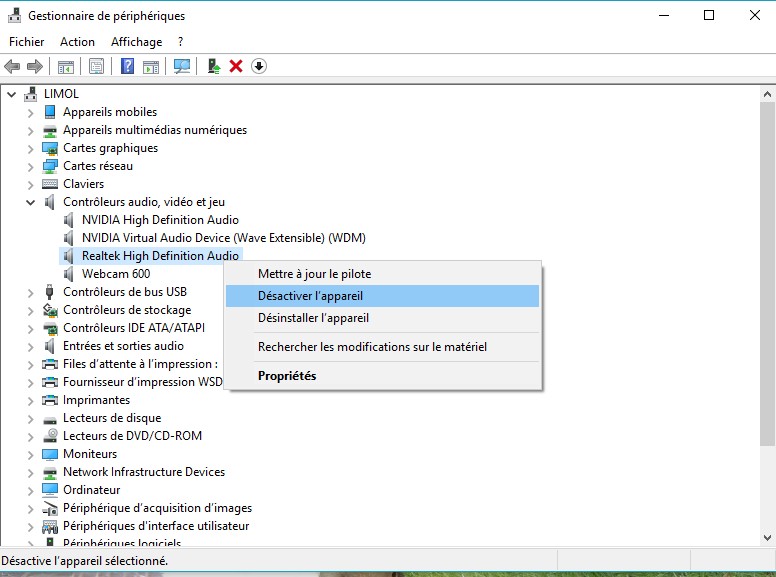The height and width of the screenshot is (577, 776).
Task: Select Fournisseur d'impression WSD
Action: point(143,382)
